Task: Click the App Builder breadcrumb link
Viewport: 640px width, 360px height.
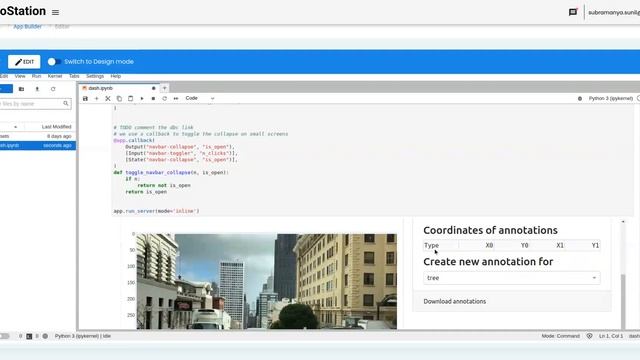Action: pyautogui.click(x=27, y=27)
